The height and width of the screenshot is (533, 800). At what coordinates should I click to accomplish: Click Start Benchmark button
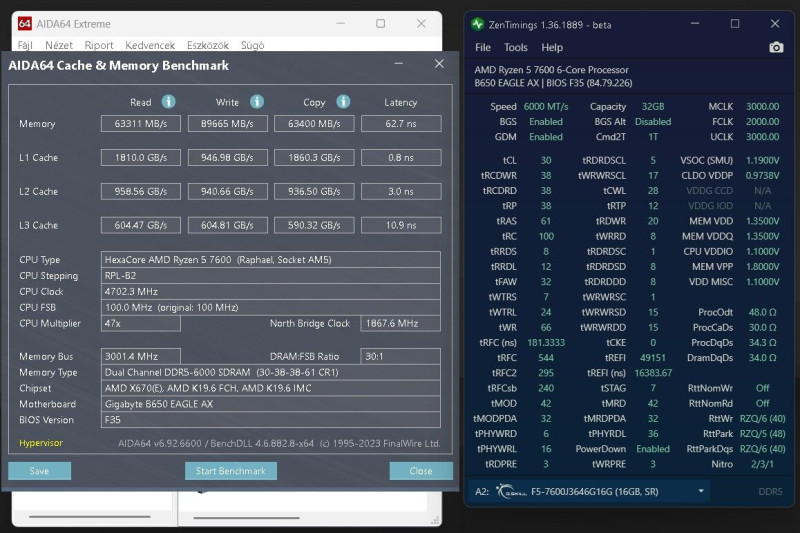coord(231,471)
